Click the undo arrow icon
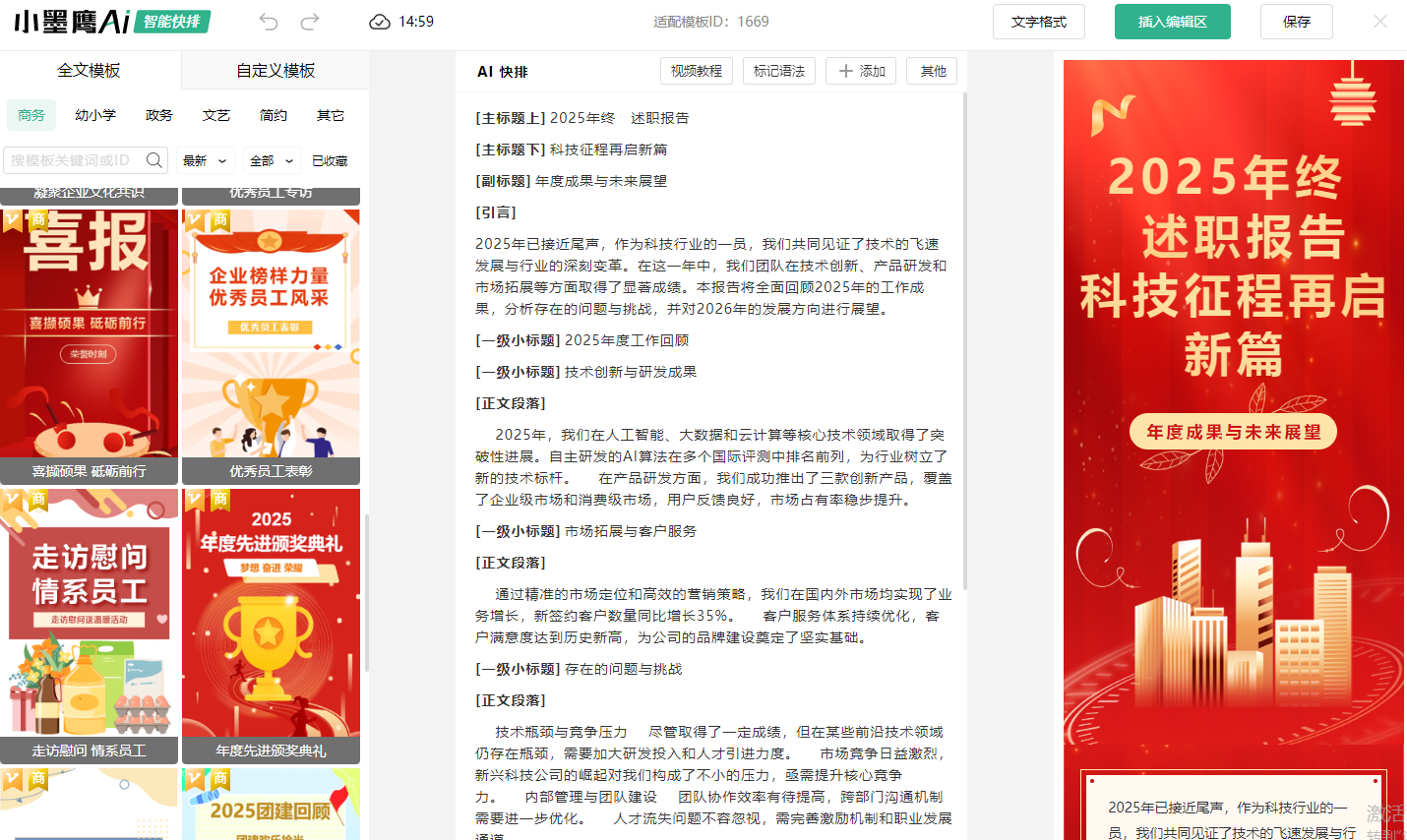The width and height of the screenshot is (1407, 840). [x=269, y=22]
